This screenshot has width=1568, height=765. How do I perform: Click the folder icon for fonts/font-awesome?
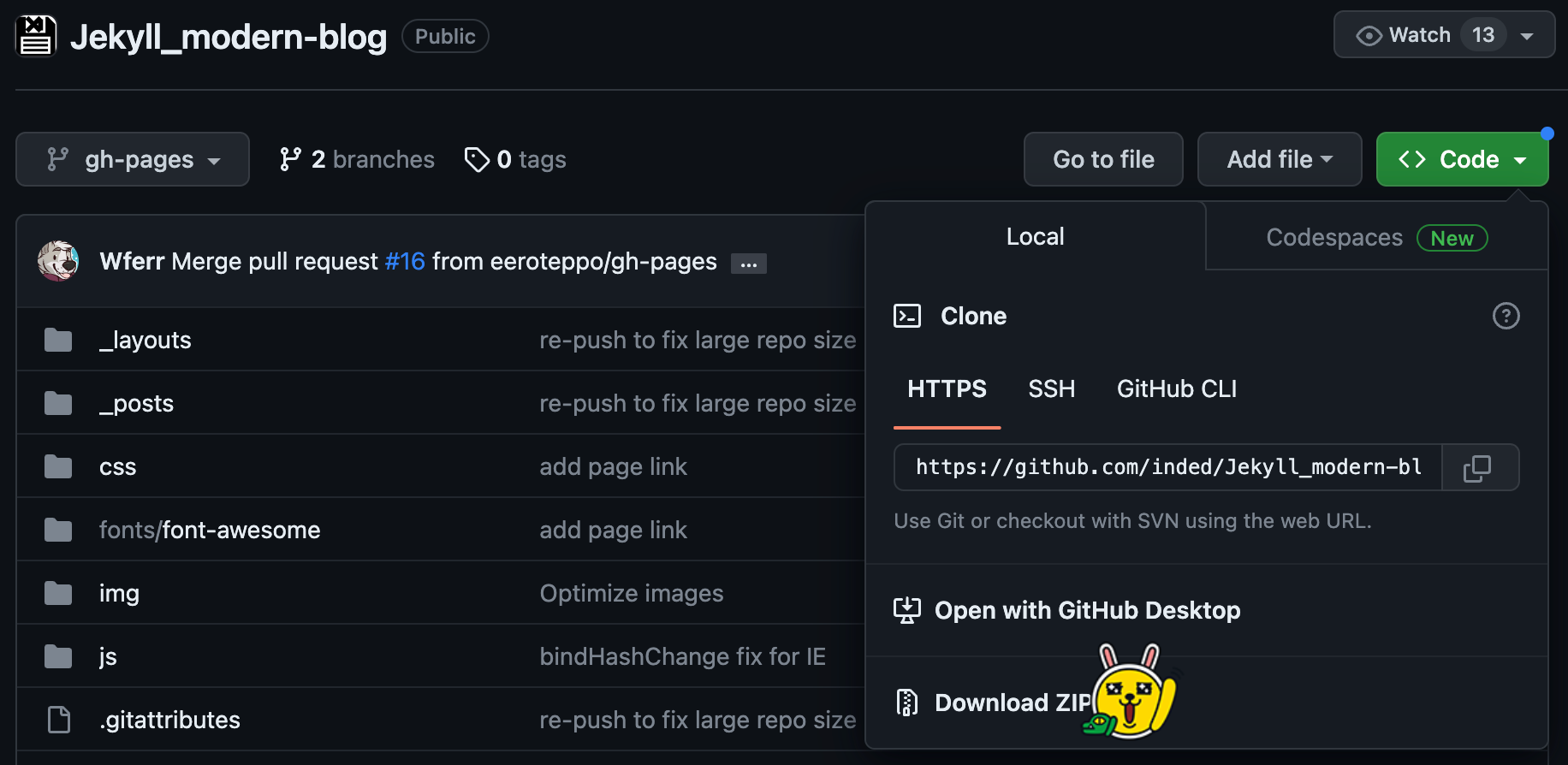(x=58, y=530)
